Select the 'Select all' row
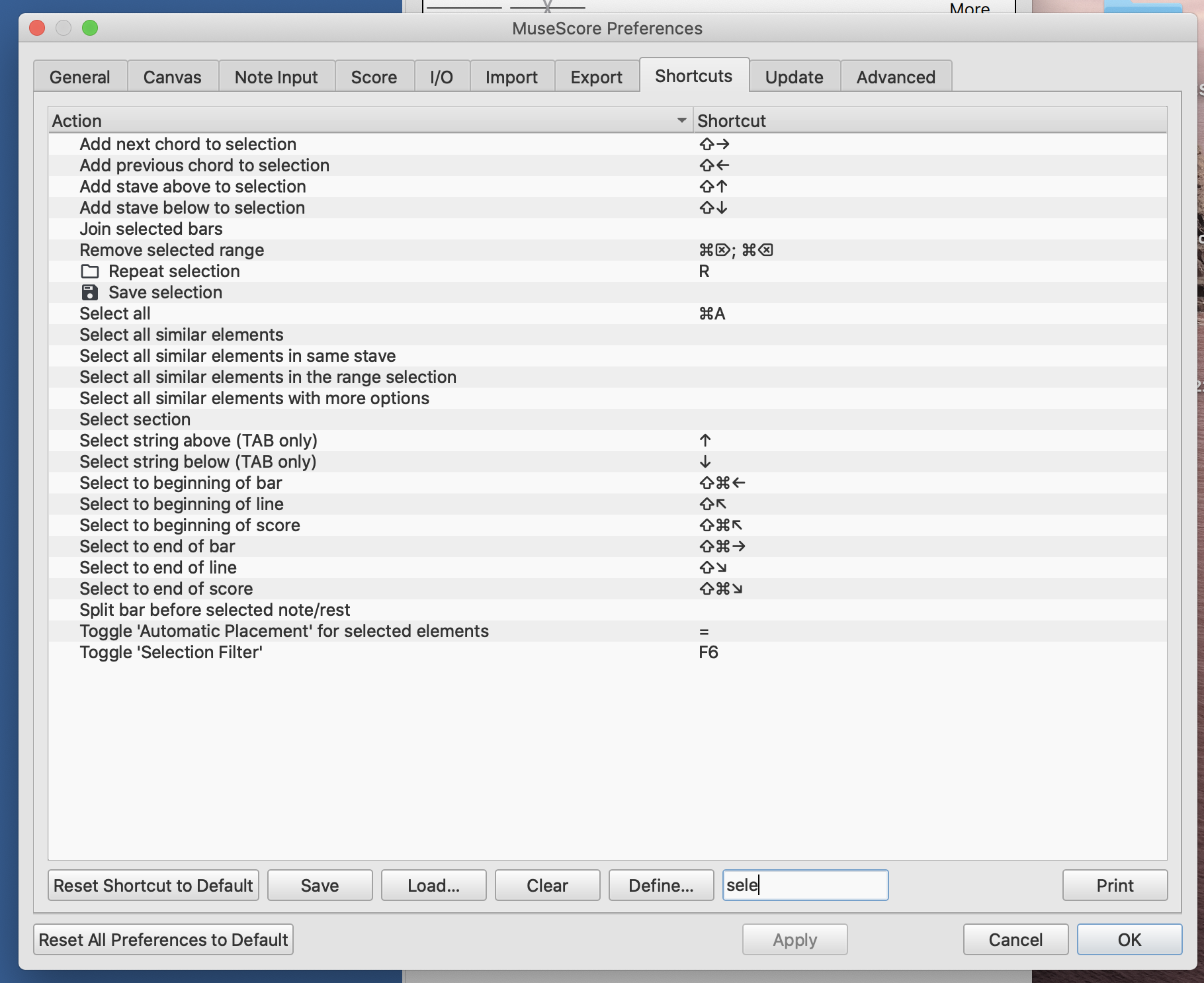This screenshot has height=983, width=1204. click(x=607, y=314)
